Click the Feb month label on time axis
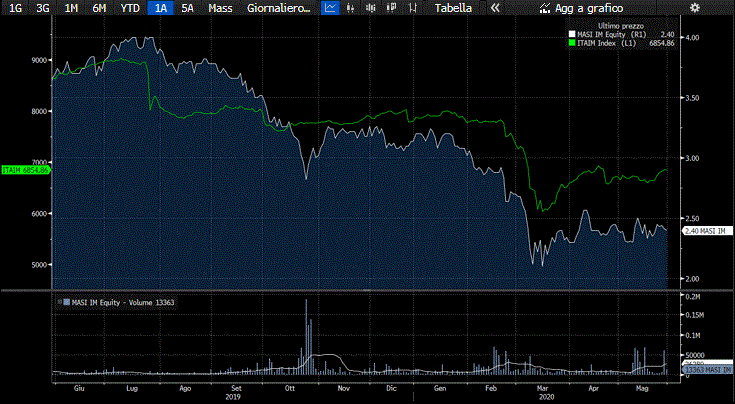Viewport: 735px width, 404px height. [x=491, y=389]
